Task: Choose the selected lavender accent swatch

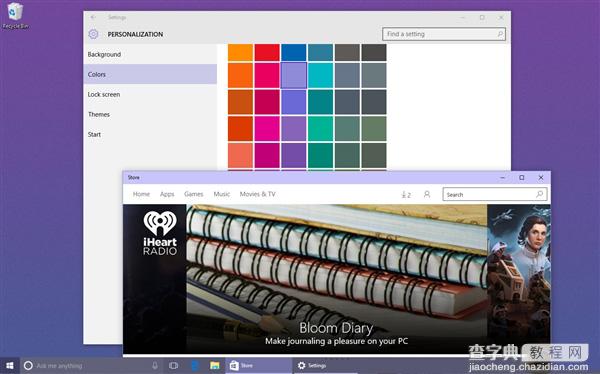Action: 294,75
